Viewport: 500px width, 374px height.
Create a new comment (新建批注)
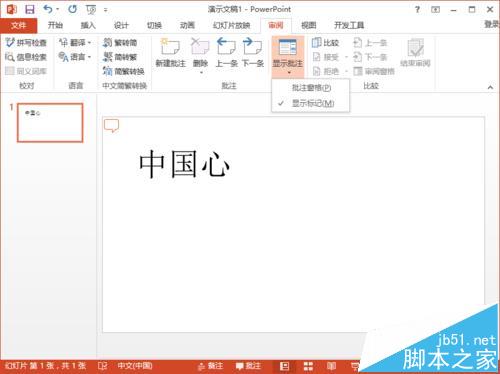[170, 53]
